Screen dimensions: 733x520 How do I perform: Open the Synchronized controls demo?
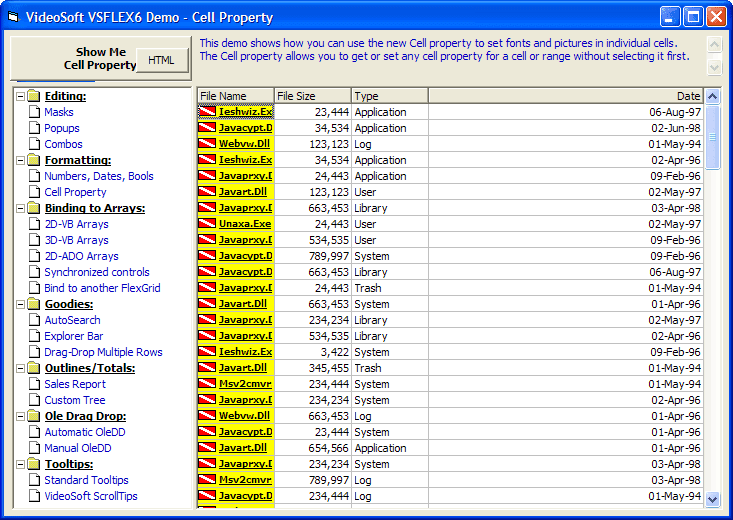(97, 272)
